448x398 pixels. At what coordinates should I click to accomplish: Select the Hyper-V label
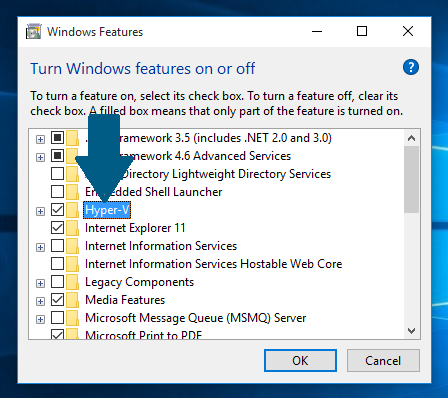(107, 210)
